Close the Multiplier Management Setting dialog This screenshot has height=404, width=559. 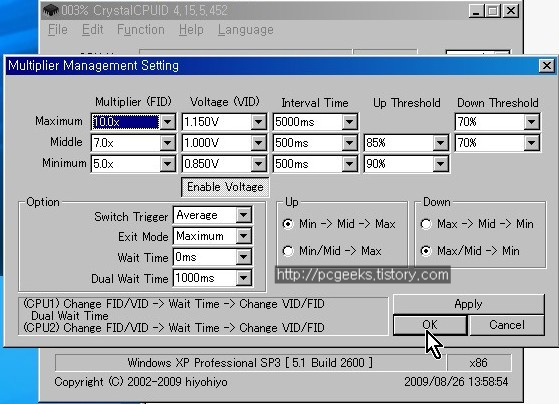click(547, 66)
